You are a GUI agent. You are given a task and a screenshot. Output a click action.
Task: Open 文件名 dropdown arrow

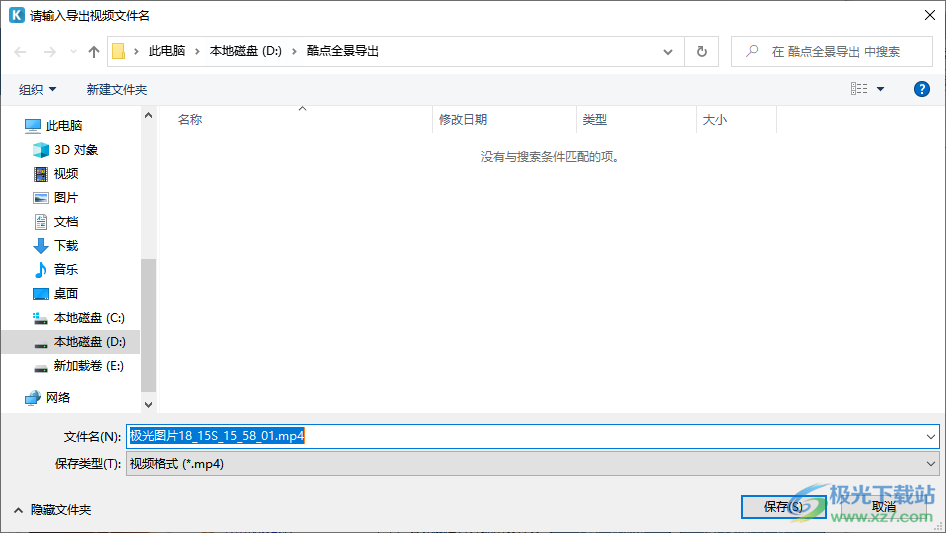[930, 436]
